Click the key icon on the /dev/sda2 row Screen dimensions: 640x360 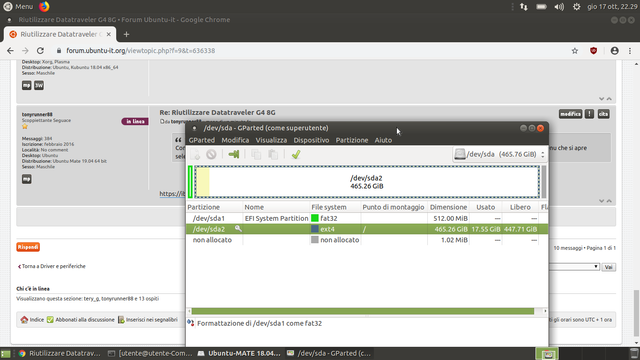238,229
